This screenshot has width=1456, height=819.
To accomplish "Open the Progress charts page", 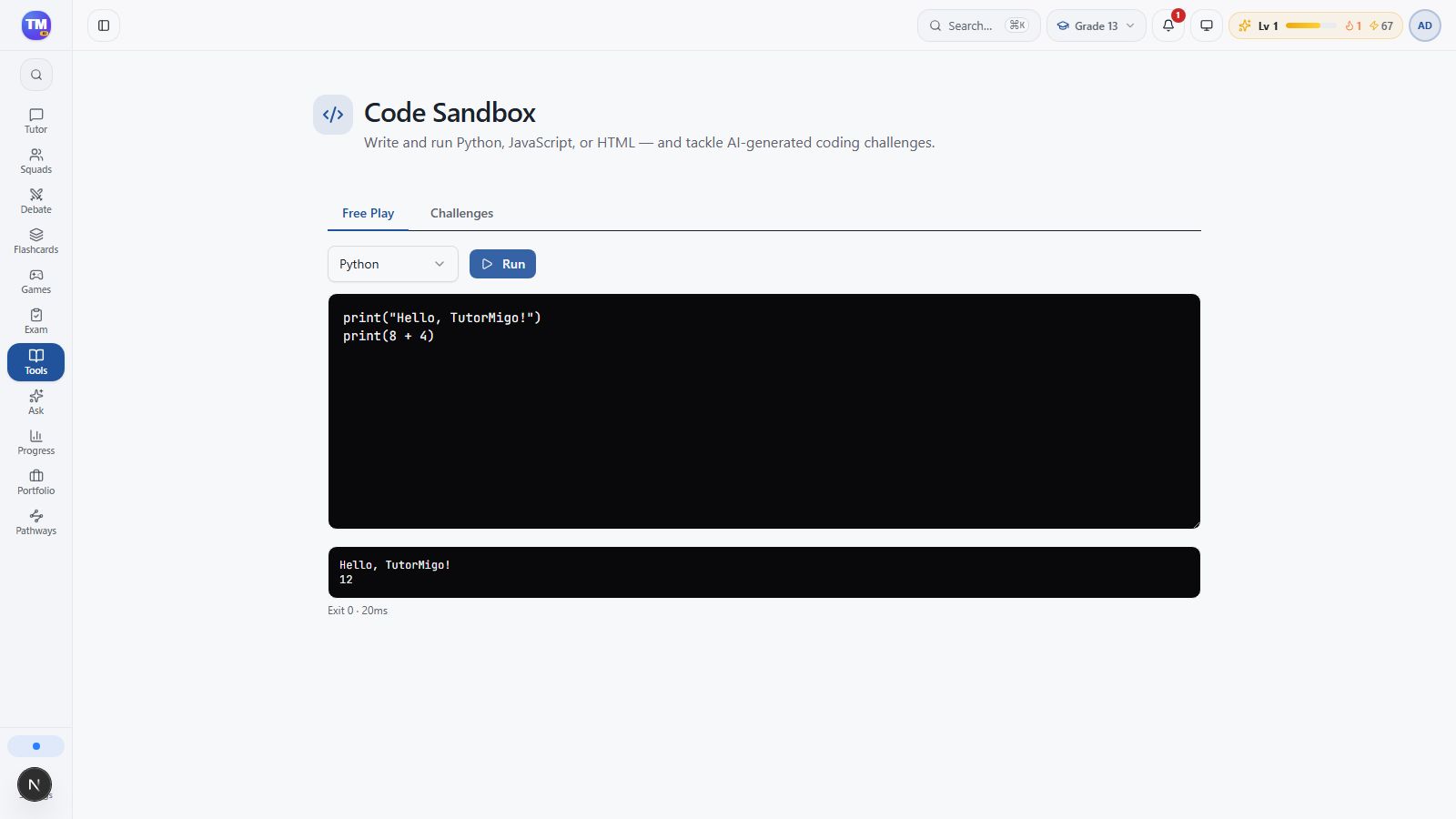I will 35,442.
